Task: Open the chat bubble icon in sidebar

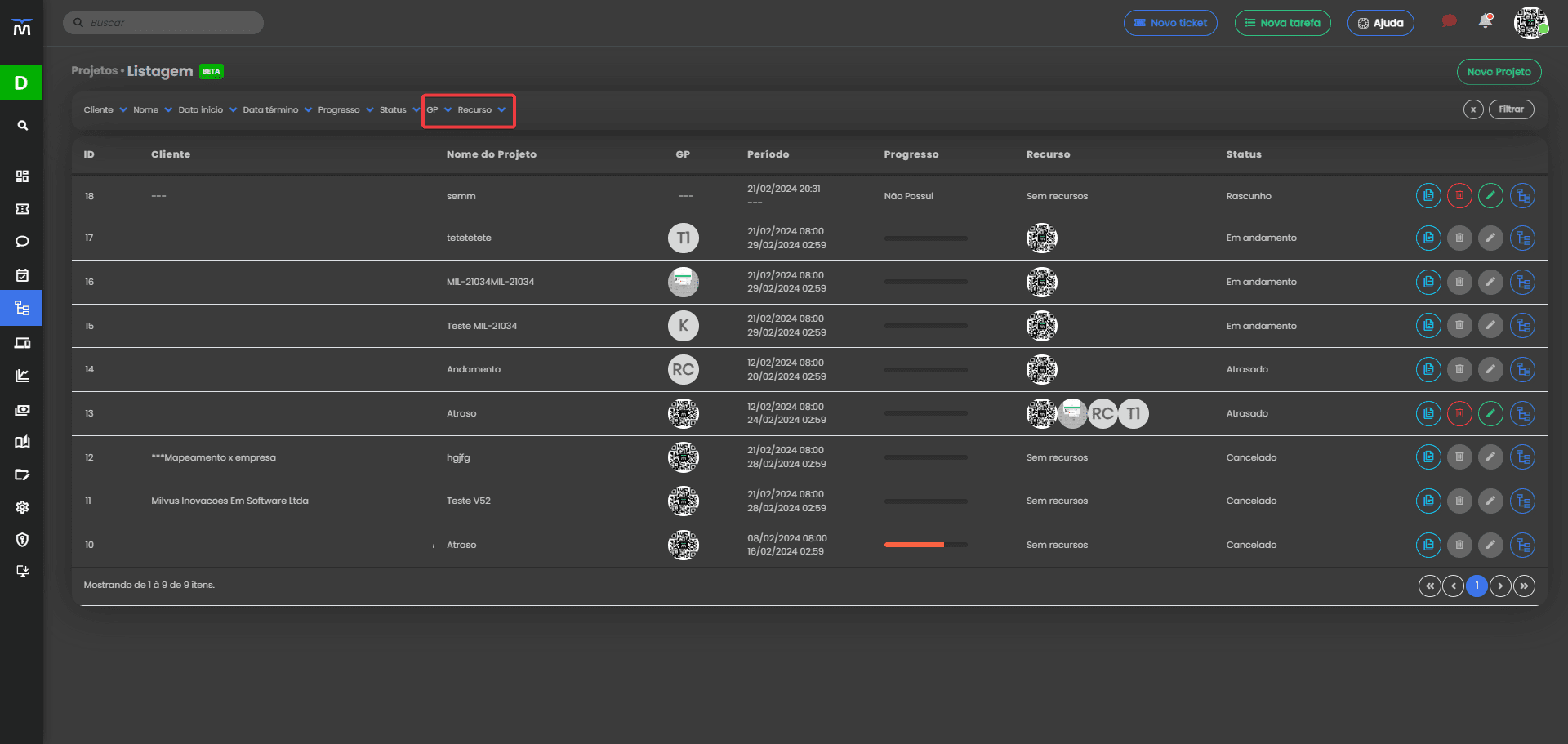Action: coord(23,242)
